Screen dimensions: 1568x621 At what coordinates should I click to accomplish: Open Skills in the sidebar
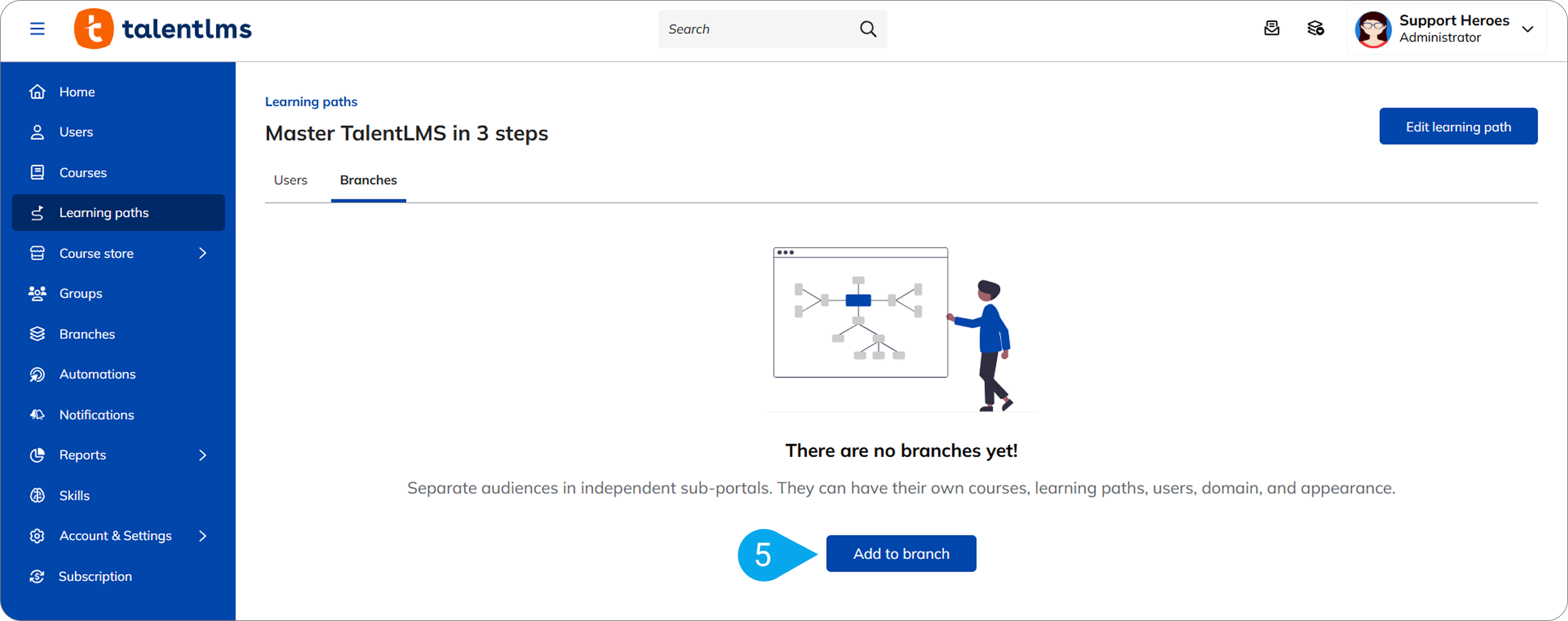pos(74,495)
